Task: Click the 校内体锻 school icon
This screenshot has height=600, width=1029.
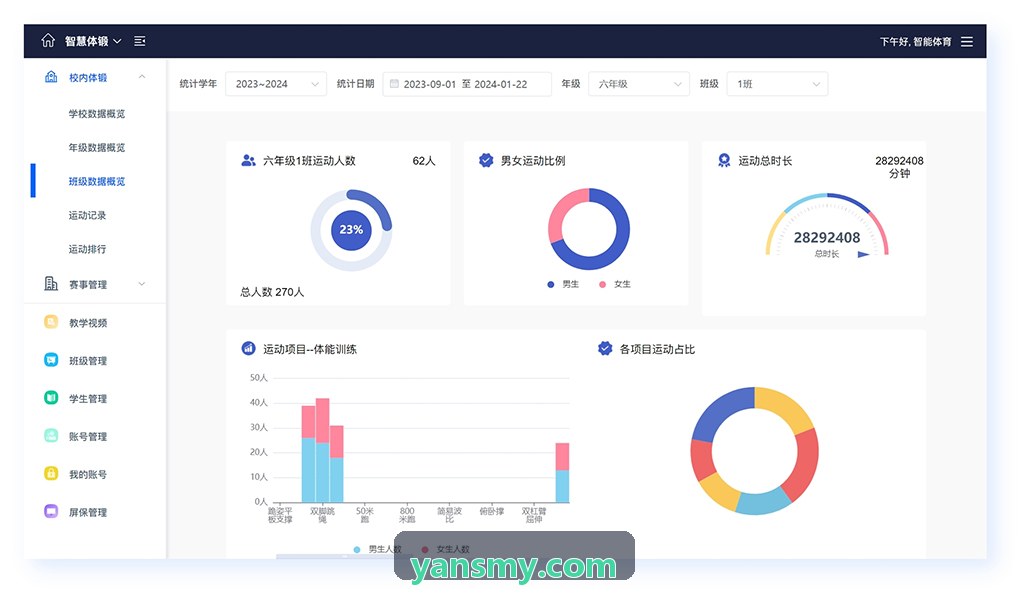Action: pos(51,77)
